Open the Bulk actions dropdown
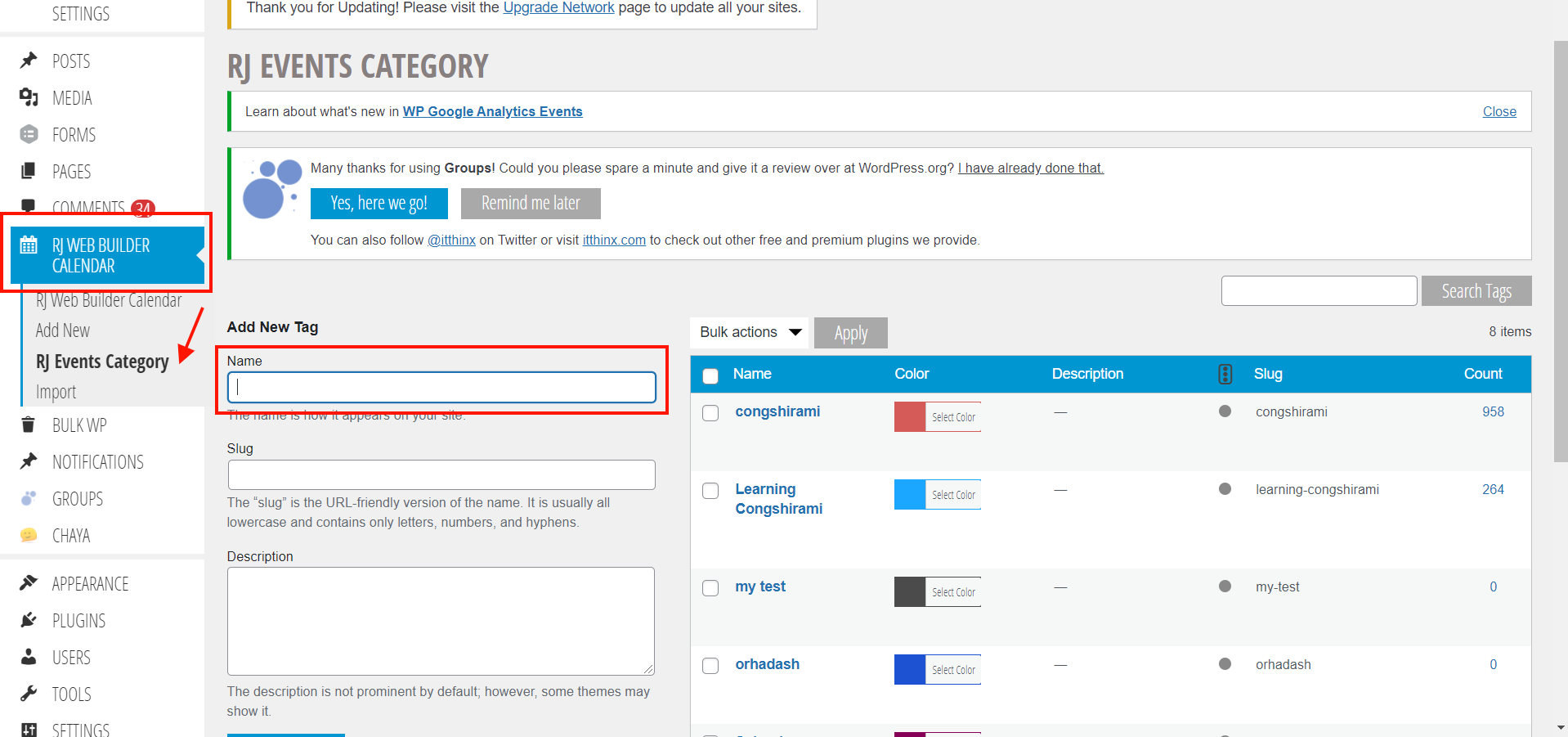1568x737 pixels. 749,332
